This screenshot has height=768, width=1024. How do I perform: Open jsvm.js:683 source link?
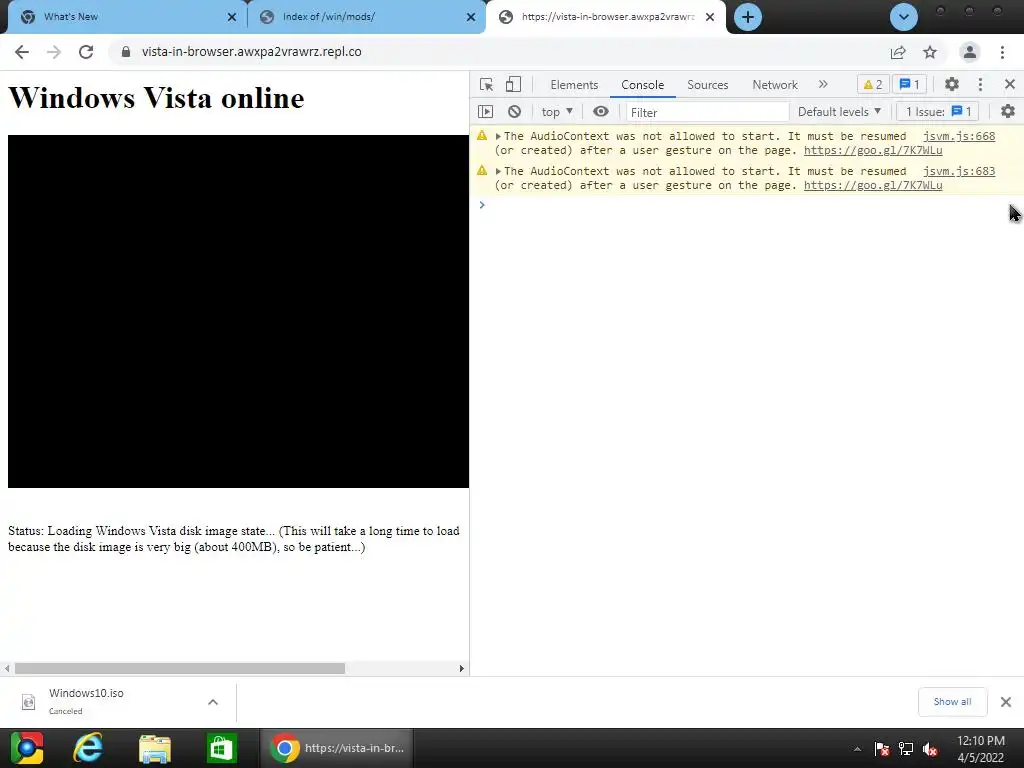click(x=959, y=171)
